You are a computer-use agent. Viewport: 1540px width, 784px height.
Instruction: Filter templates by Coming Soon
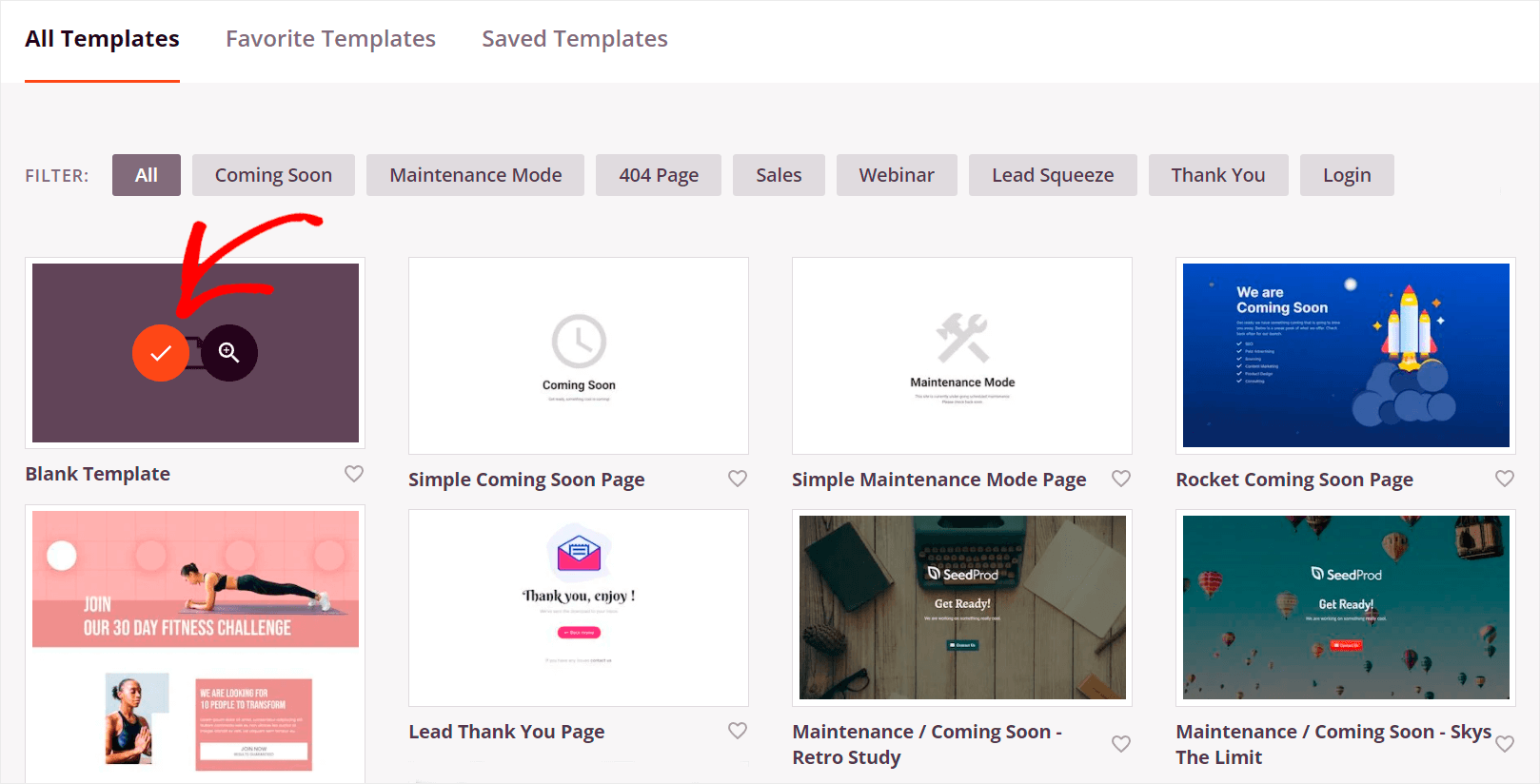pyautogui.click(x=273, y=175)
